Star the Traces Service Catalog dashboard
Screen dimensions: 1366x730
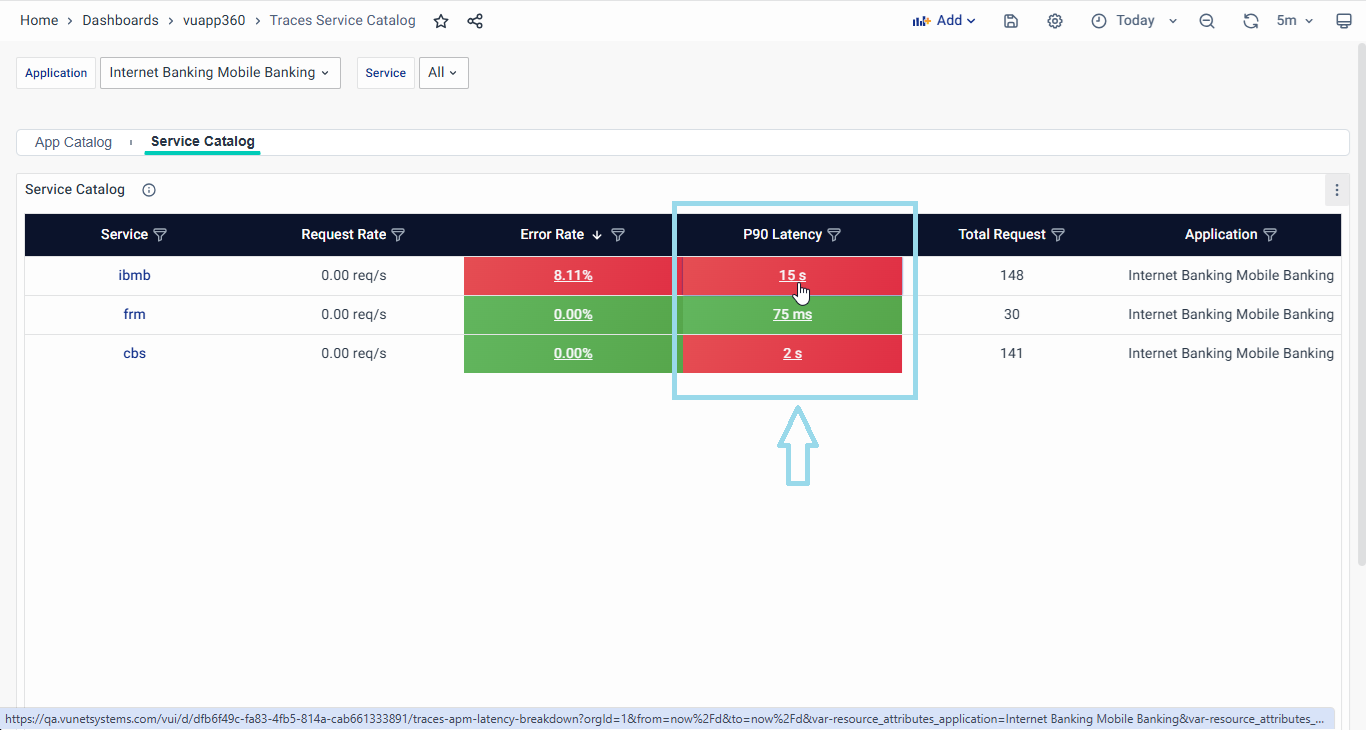441,21
